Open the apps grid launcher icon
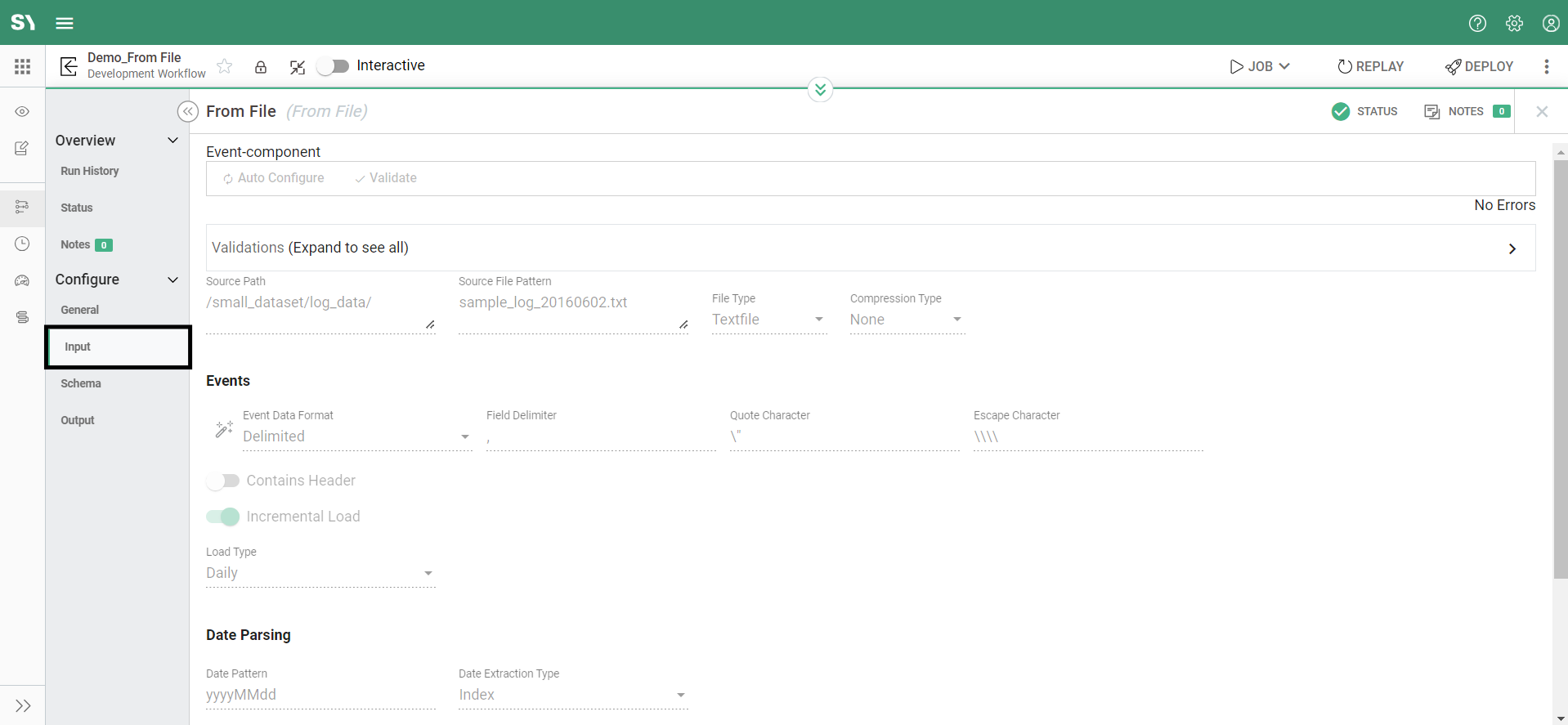The width and height of the screenshot is (1568, 725). pos(23,67)
